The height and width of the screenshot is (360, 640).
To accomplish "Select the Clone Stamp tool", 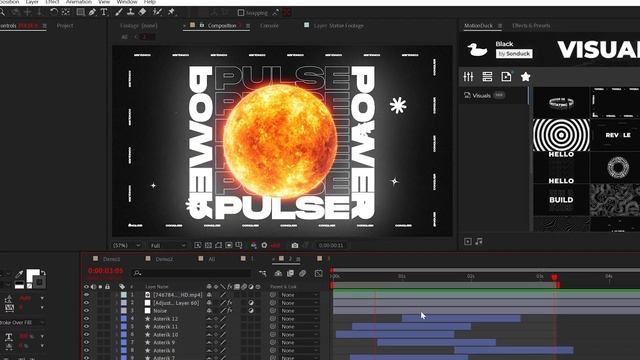I will pos(131,12).
